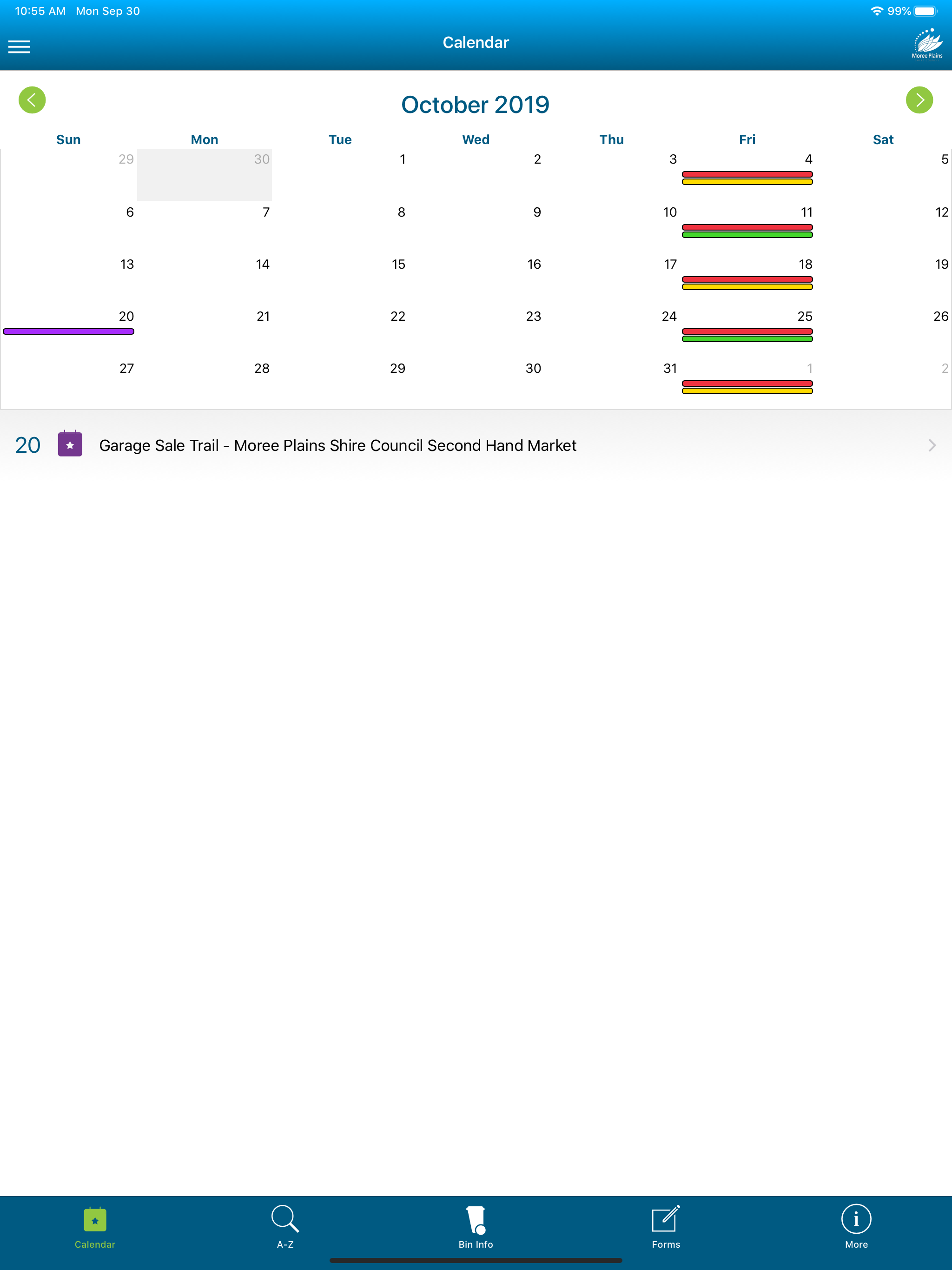Tap the 10:55 AM clock in status bar
The width and height of the screenshot is (952, 1270).
coord(40,11)
